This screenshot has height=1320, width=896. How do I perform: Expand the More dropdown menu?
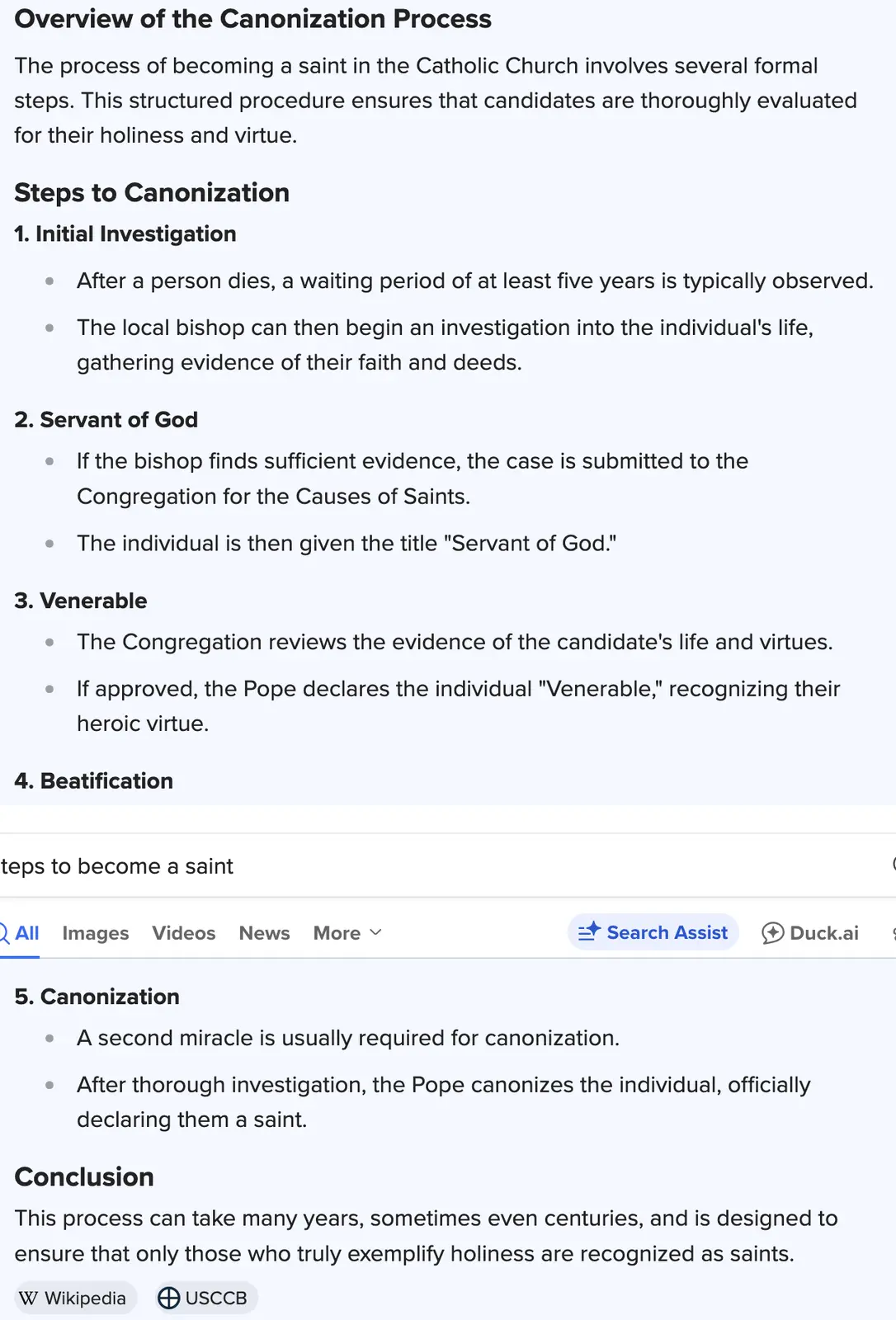(347, 933)
